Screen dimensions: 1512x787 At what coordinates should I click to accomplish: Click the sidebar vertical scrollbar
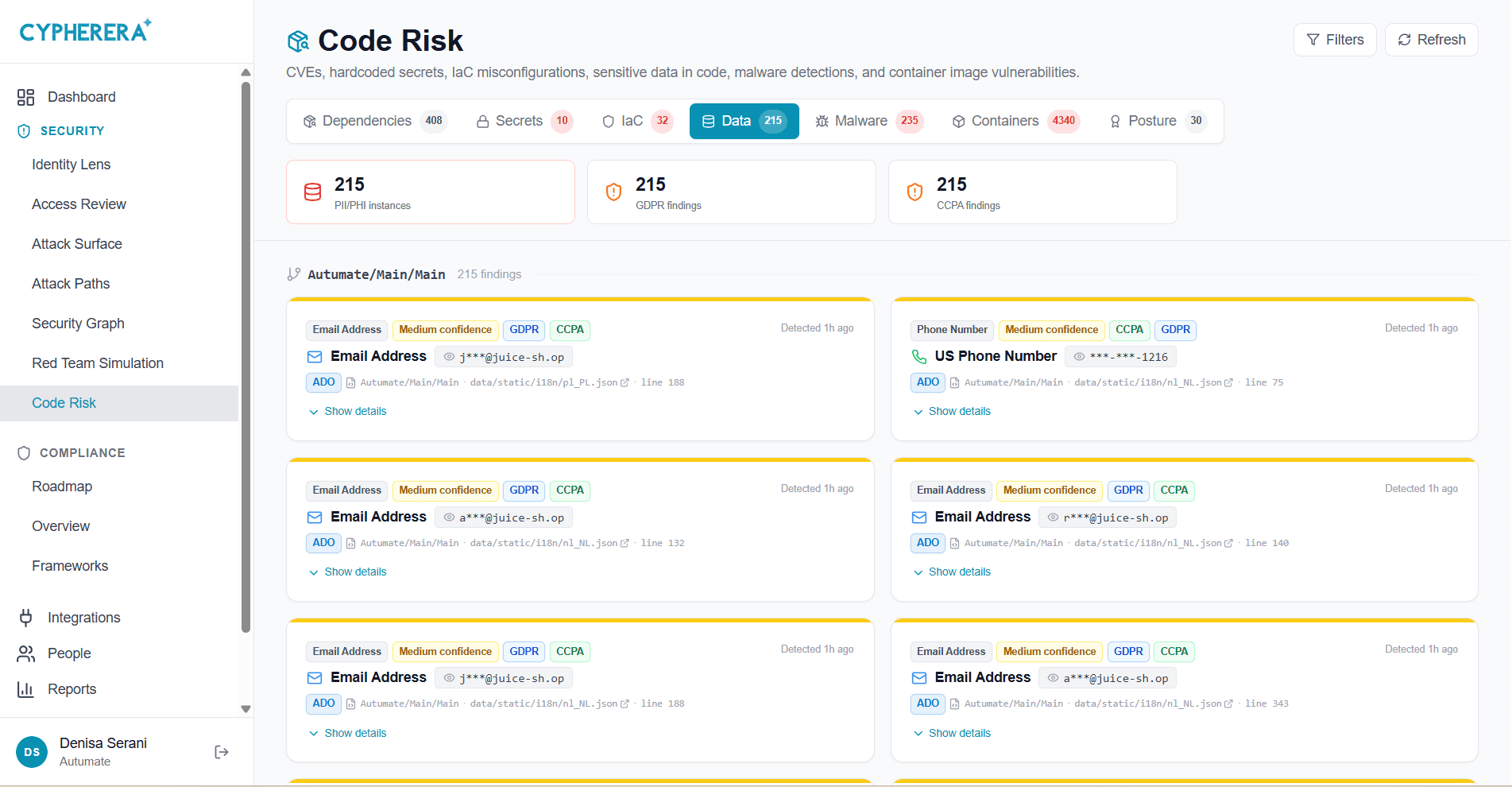246,358
